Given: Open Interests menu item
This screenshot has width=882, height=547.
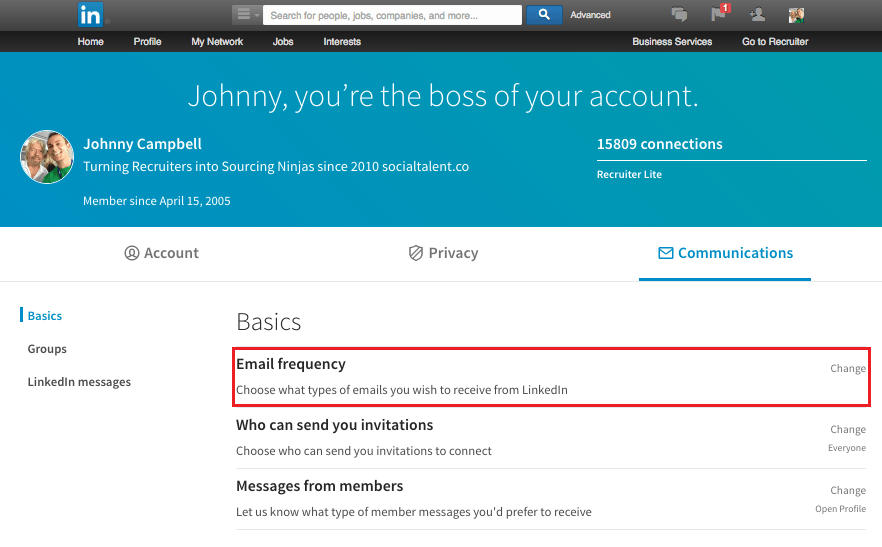Looking at the screenshot, I should click(342, 42).
